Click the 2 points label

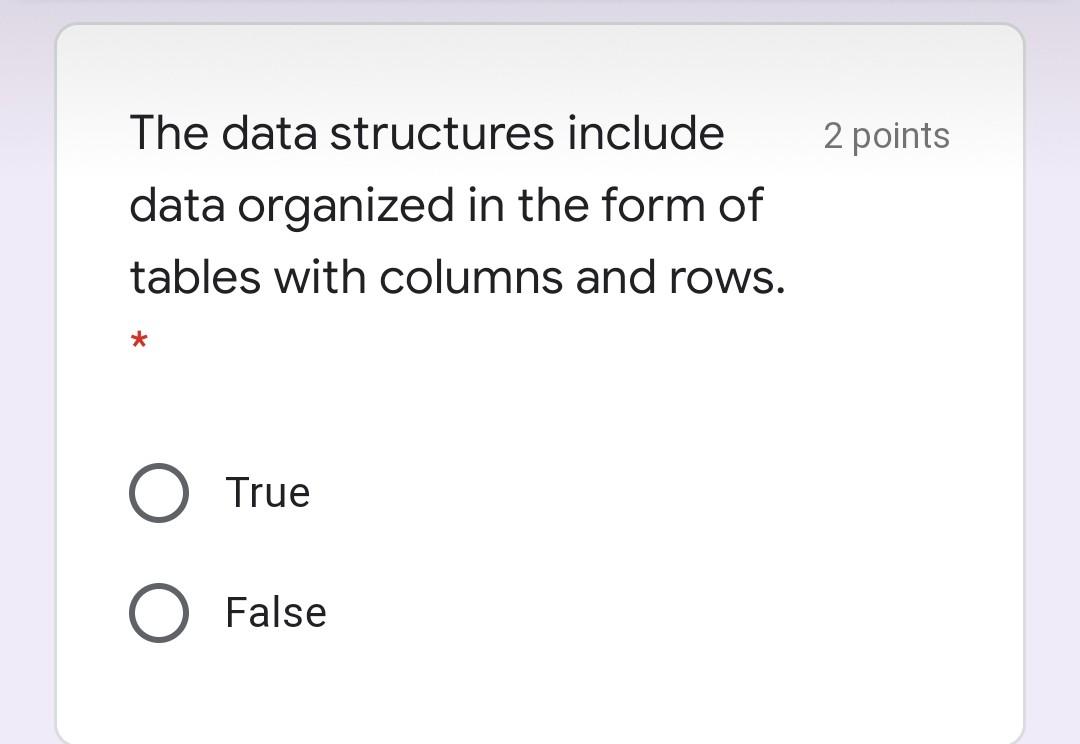coord(886,136)
